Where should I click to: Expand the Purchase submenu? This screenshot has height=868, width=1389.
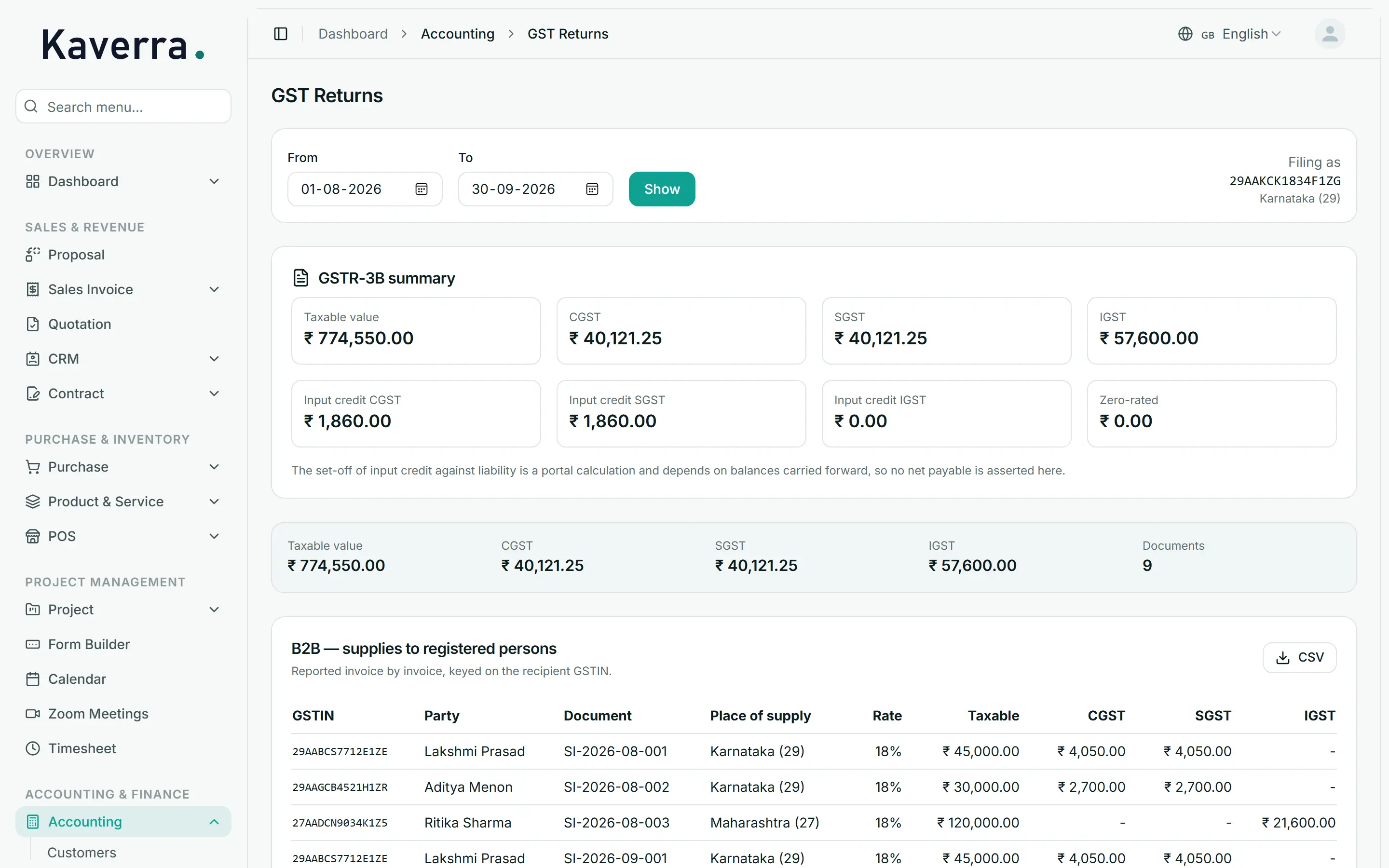click(214, 467)
